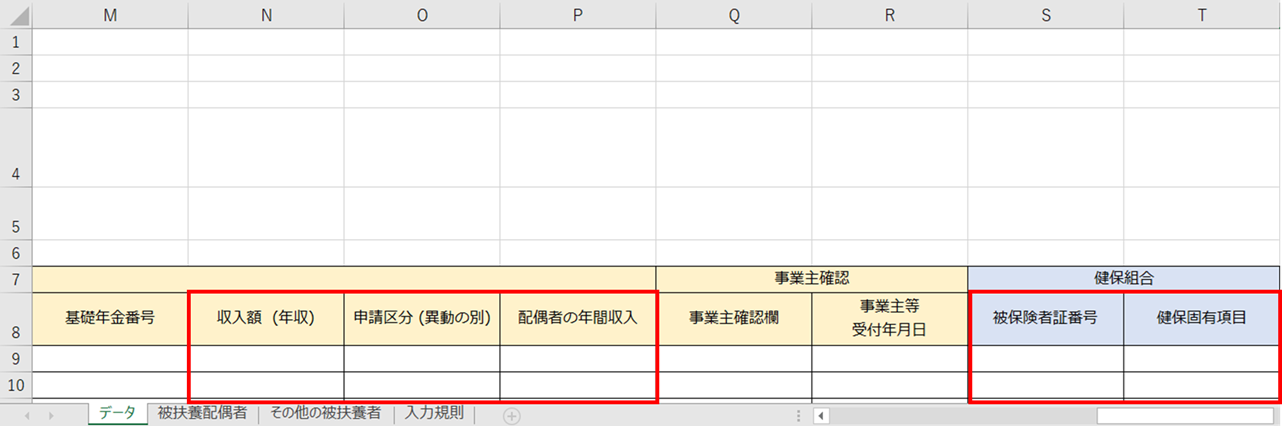This screenshot has height=426, width=1282.
Task: Click the 事業主等受付年月日 header cell
Action: [890, 318]
